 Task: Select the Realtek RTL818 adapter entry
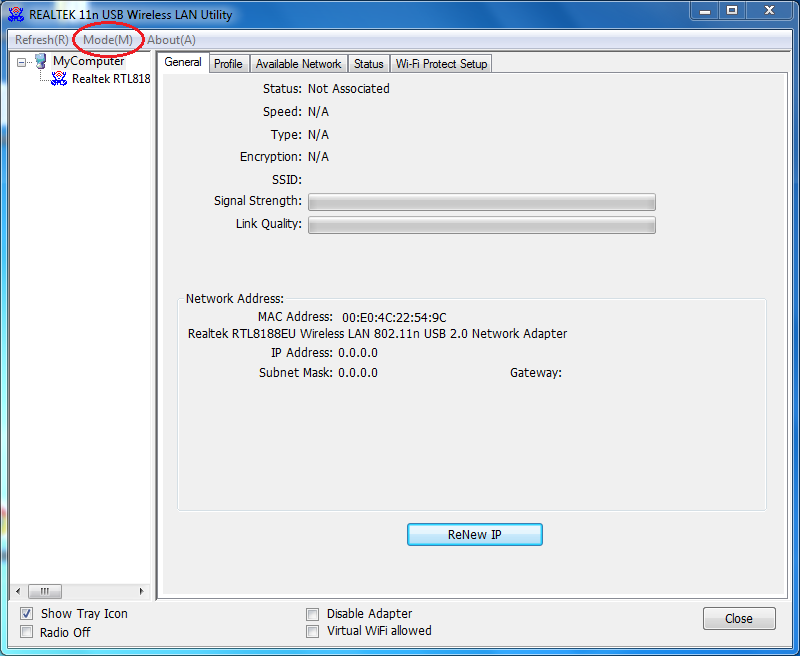(111, 79)
